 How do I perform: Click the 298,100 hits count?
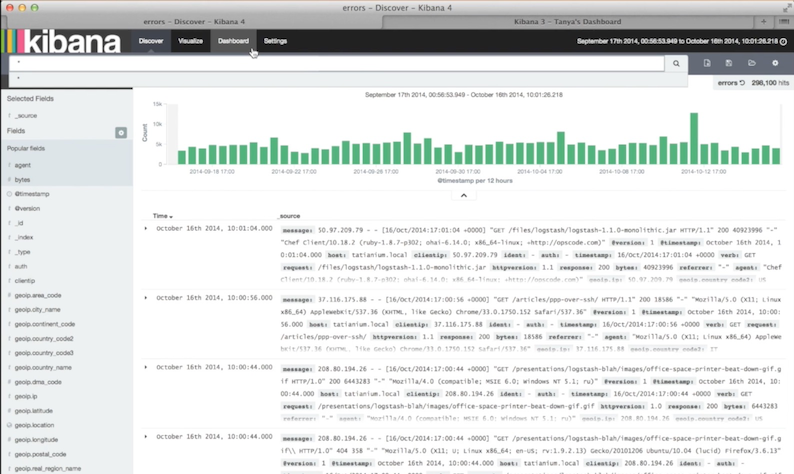(x=770, y=83)
